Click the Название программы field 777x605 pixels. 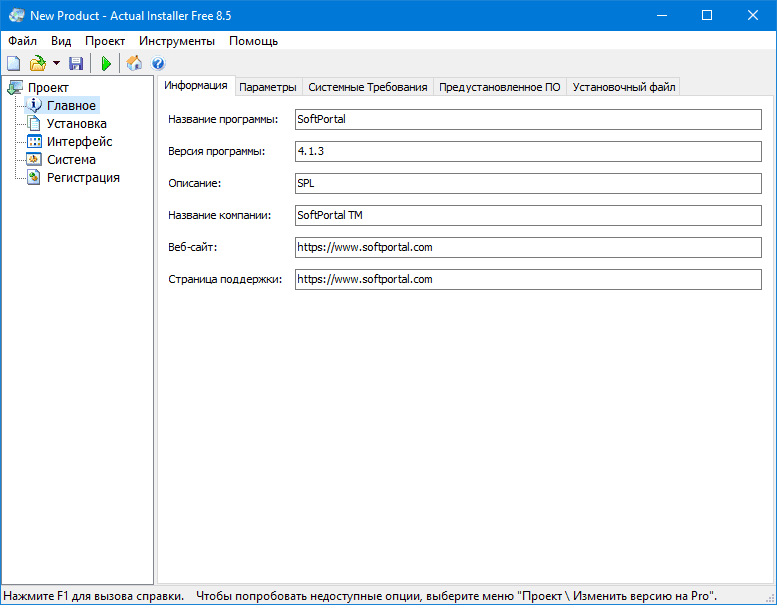[x=528, y=119]
